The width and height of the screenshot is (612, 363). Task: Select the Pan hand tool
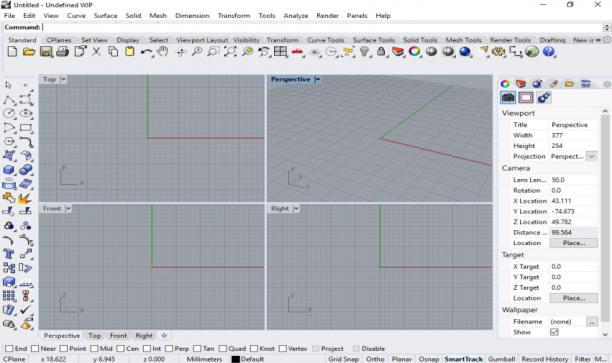click(163, 52)
